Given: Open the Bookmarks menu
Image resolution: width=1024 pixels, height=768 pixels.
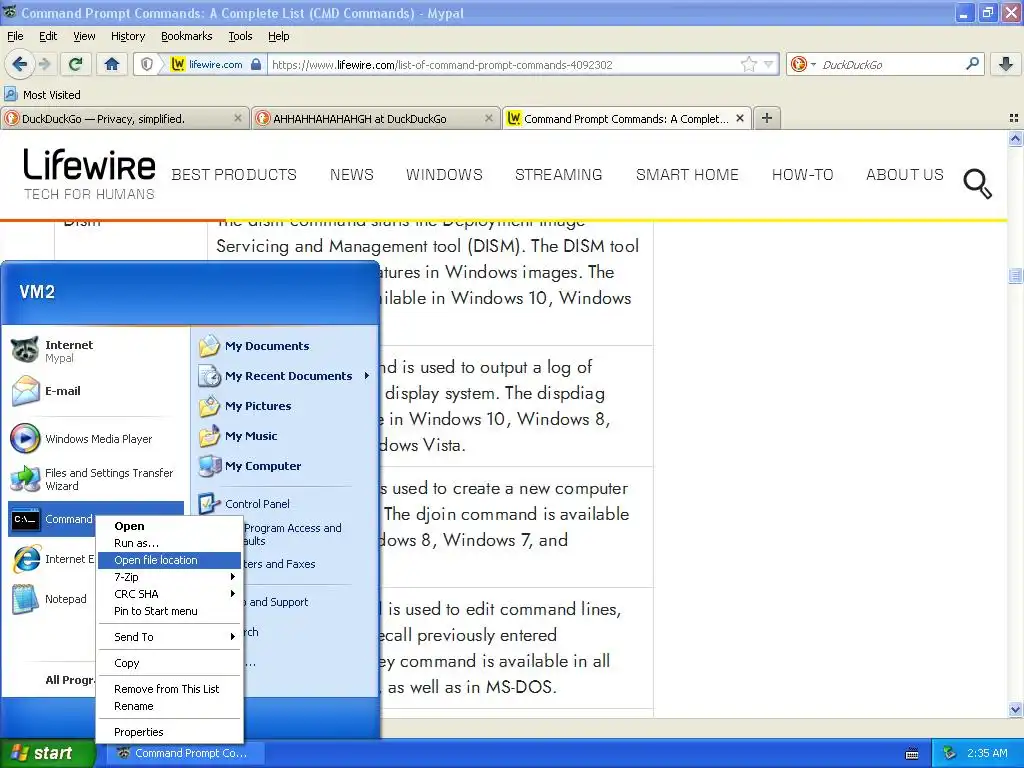Looking at the screenshot, I should 187,36.
